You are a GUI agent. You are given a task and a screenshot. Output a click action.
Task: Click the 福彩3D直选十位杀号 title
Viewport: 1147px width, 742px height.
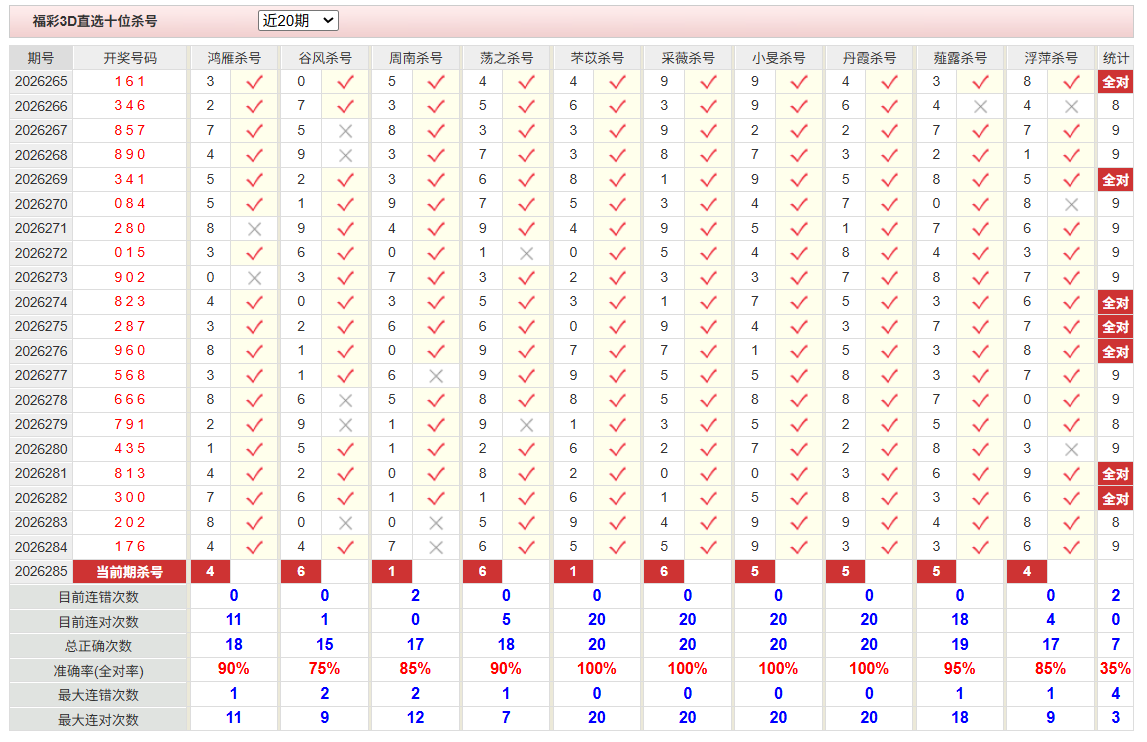click(x=95, y=21)
